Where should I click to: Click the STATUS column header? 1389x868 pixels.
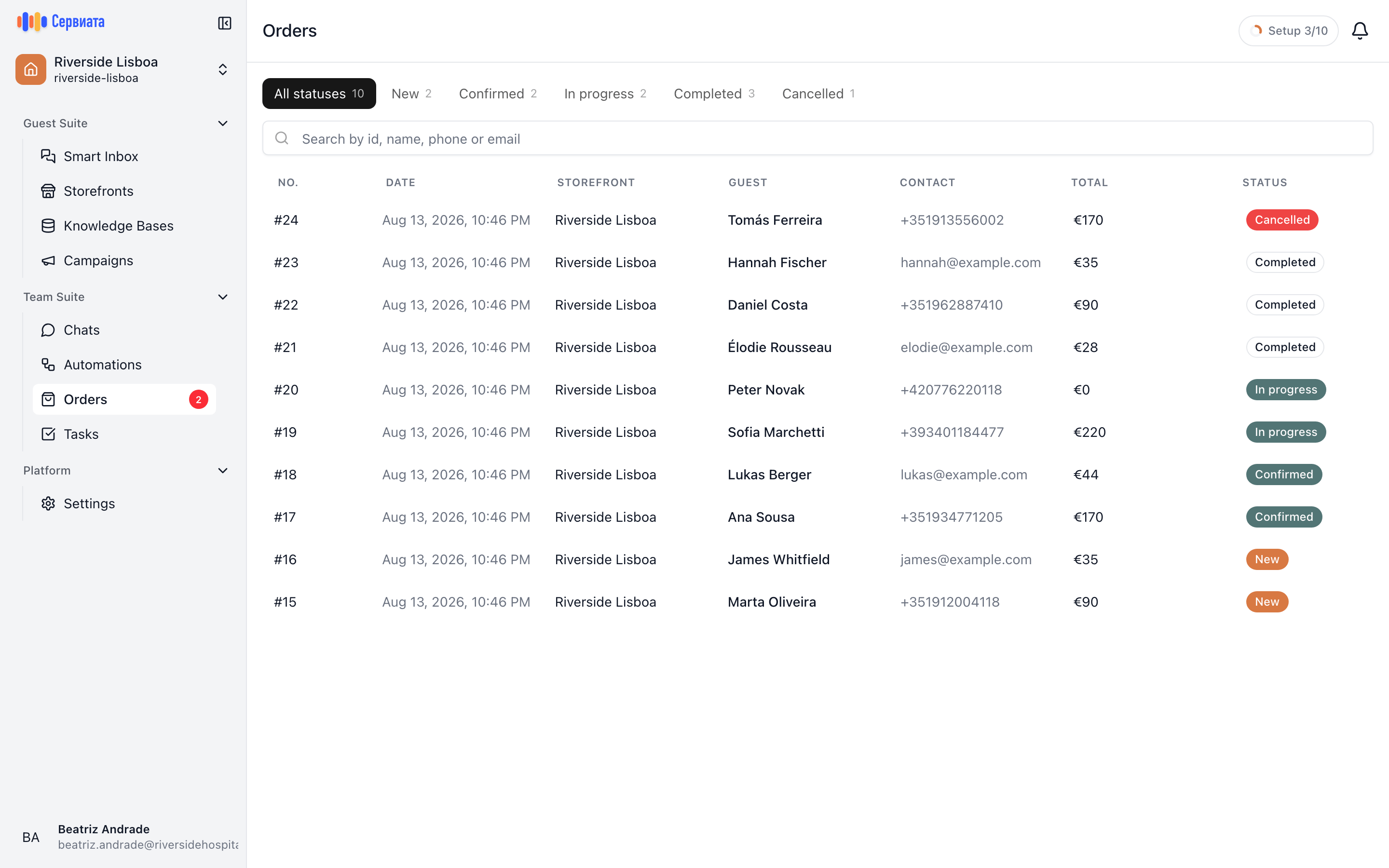tap(1265, 183)
